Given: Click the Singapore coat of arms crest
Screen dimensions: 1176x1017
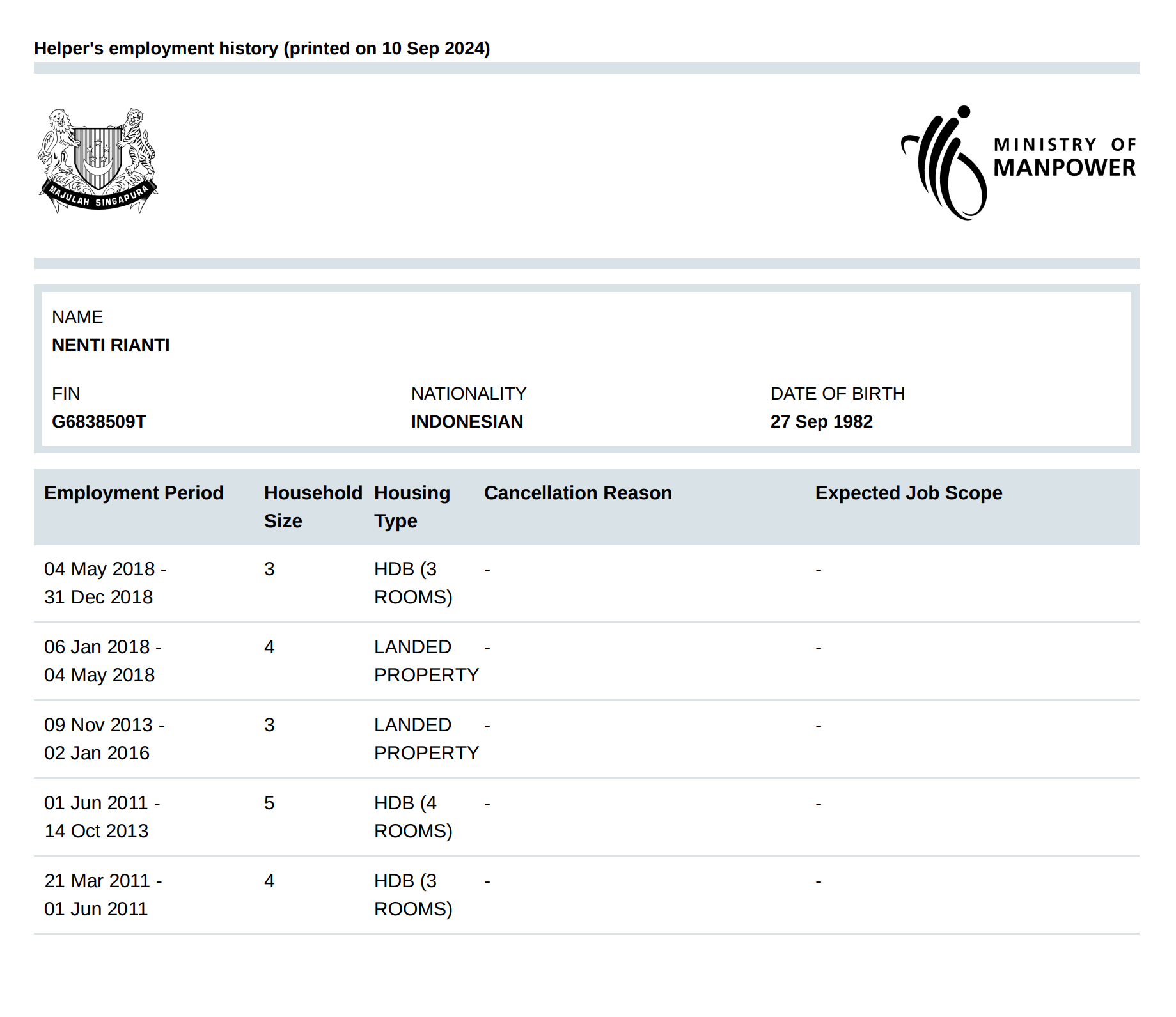Looking at the screenshot, I should tap(98, 160).
